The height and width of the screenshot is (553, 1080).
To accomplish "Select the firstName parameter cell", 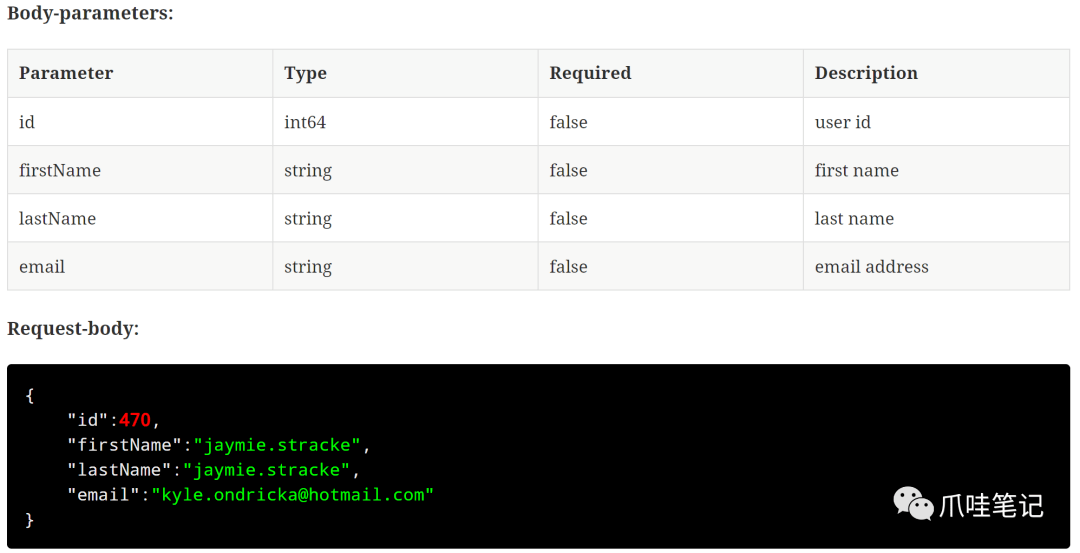I will click(140, 170).
